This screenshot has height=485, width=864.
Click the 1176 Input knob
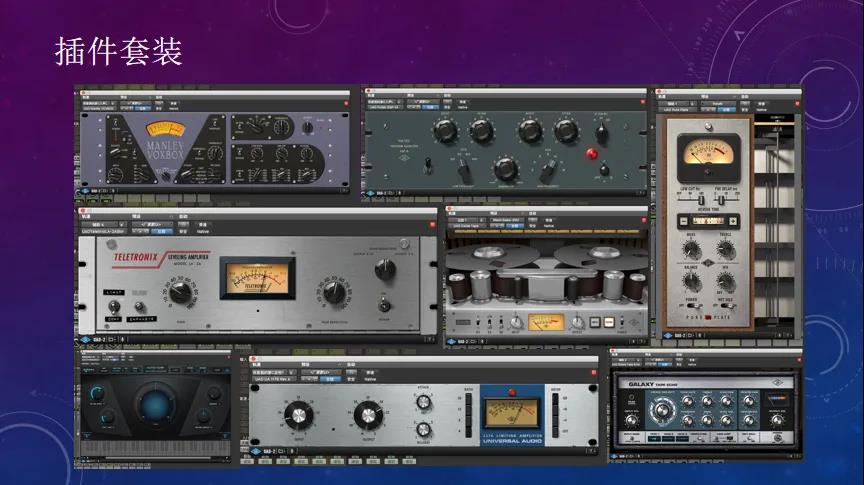298,415
